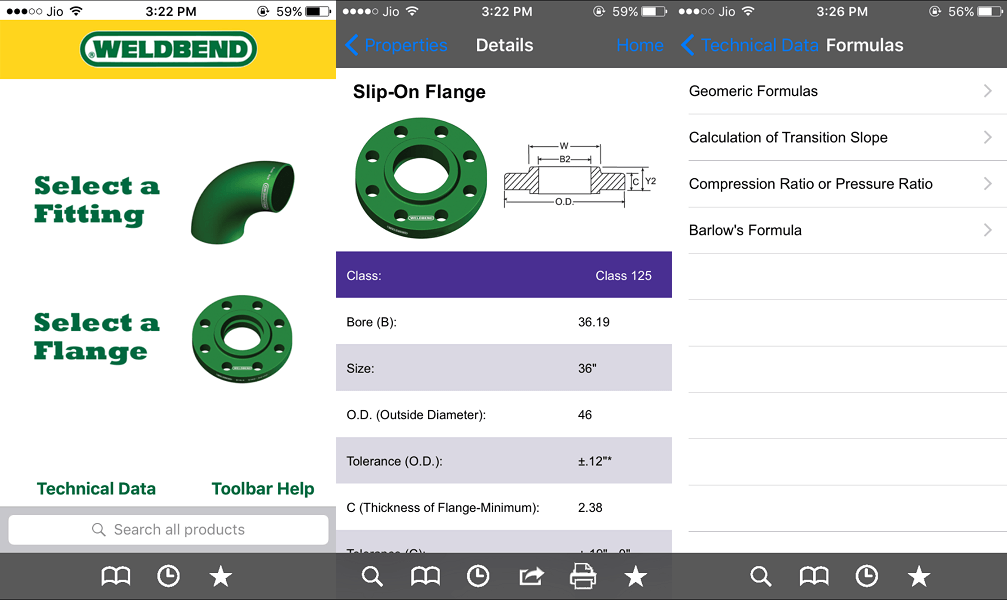Viewport: 1007px width, 600px height.
Task: Tap the Weldbend logo banner
Action: (168, 49)
